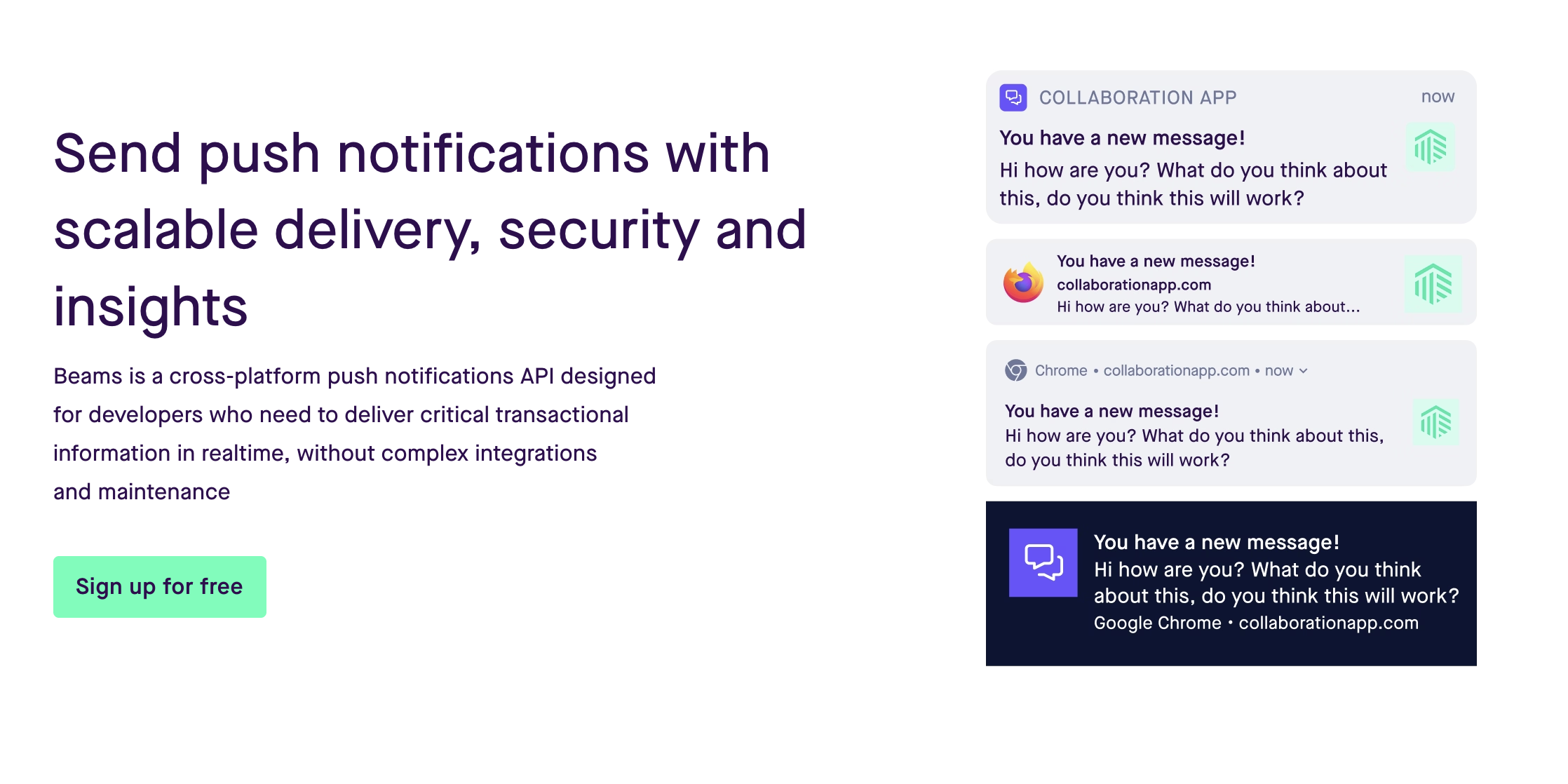
Task: Click the grey Chrome browser icon
Action: point(1015,370)
